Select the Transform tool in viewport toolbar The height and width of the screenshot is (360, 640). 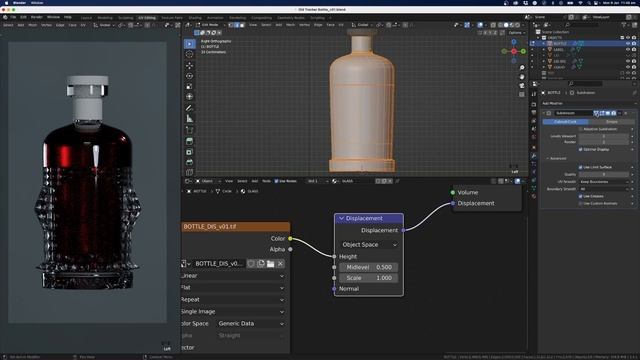[189, 97]
